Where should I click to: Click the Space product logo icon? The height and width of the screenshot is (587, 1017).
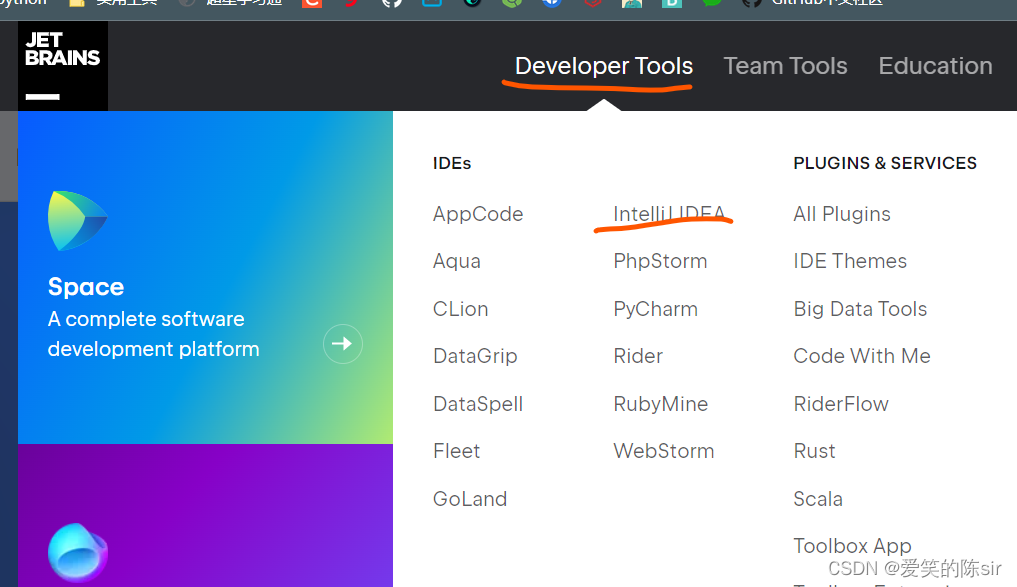pyautogui.click(x=77, y=221)
